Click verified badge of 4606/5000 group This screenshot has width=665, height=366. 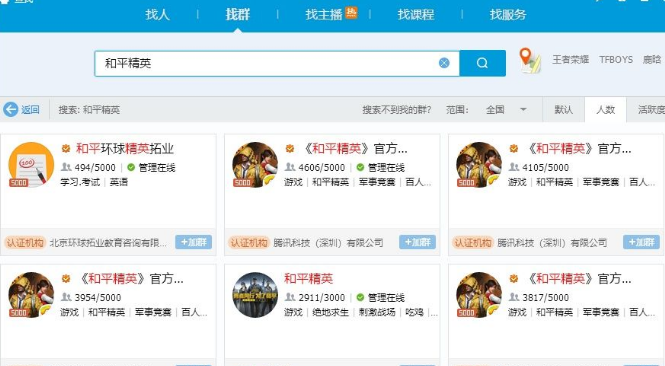[x=290, y=148]
